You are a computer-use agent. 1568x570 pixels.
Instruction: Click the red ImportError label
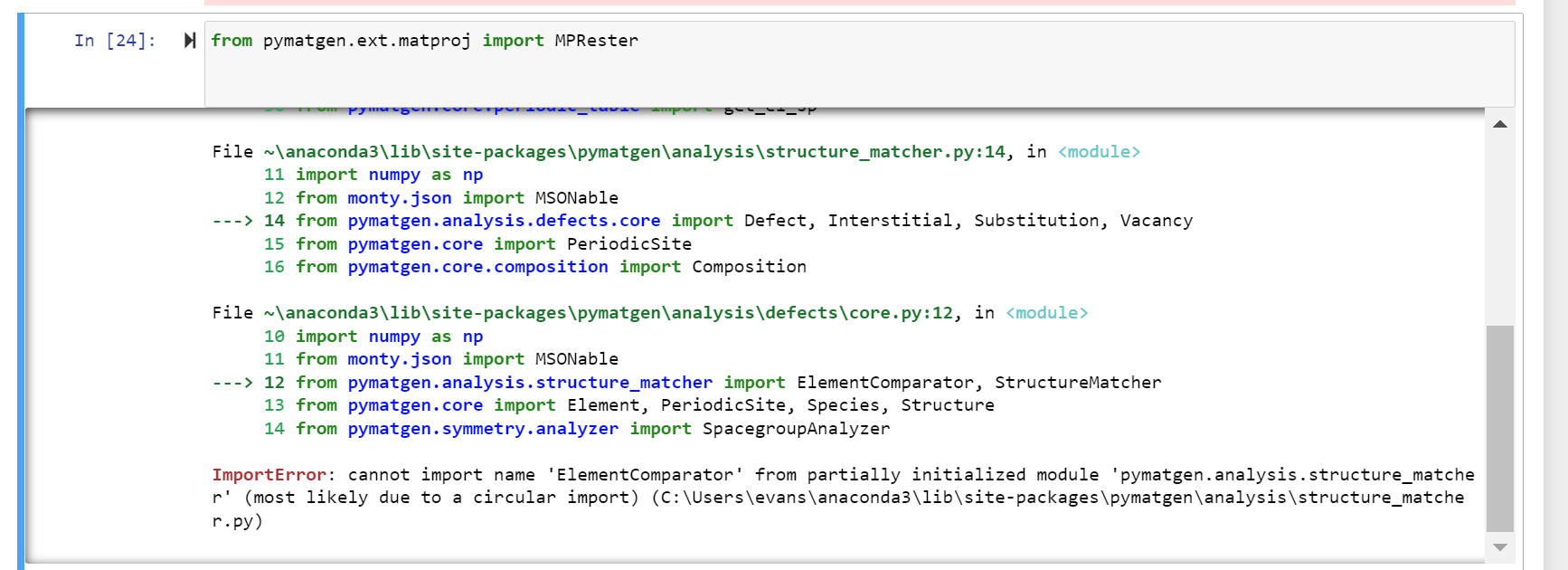click(x=269, y=475)
